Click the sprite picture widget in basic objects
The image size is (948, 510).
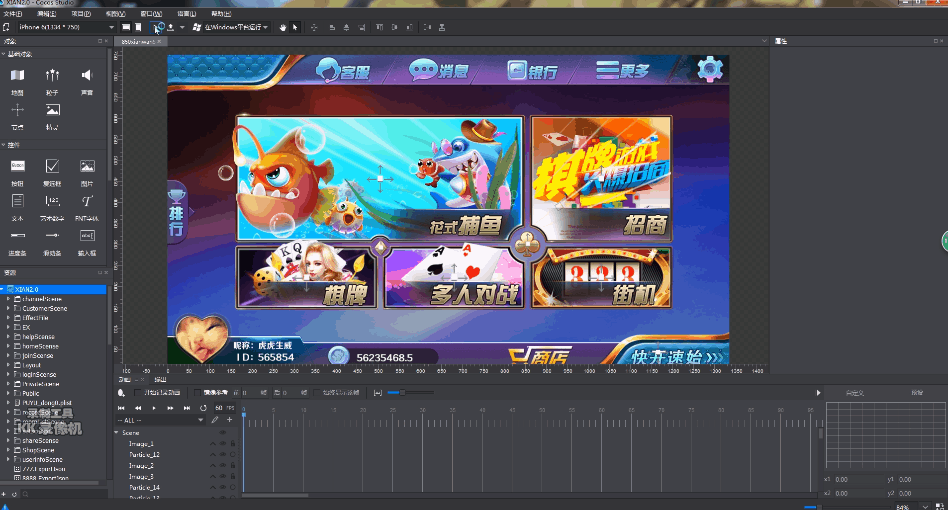[x=53, y=109]
